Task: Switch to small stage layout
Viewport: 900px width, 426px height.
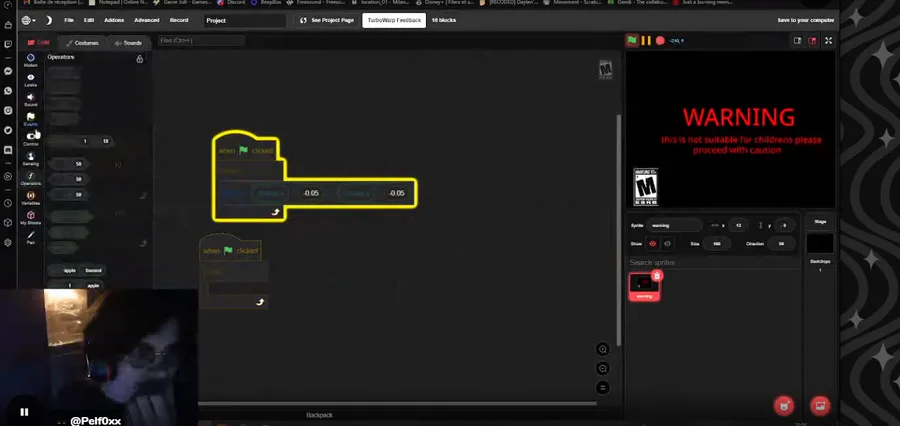Action: [797, 40]
